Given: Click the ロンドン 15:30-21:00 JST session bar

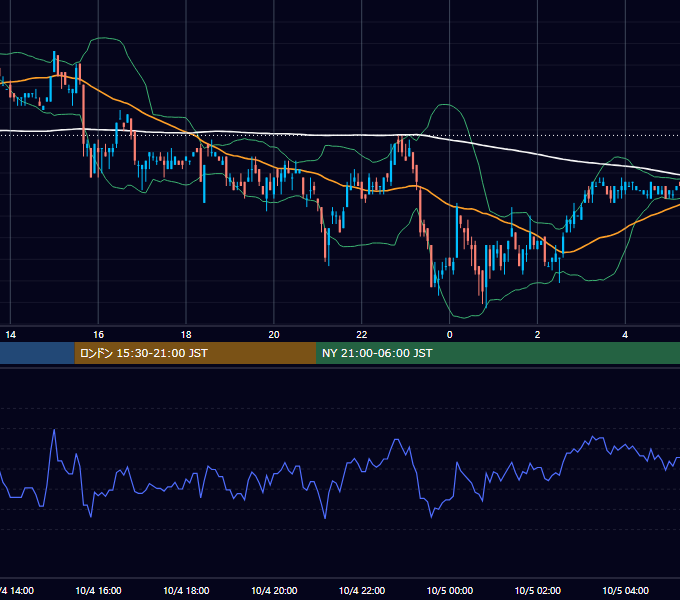Looking at the screenshot, I should (196, 353).
